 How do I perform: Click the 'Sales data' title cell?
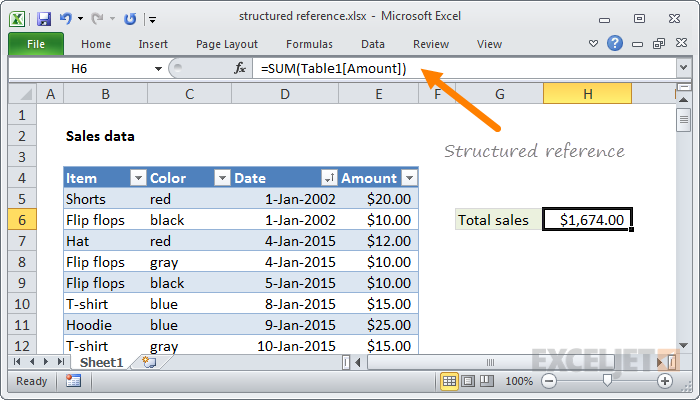[x=100, y=136]
